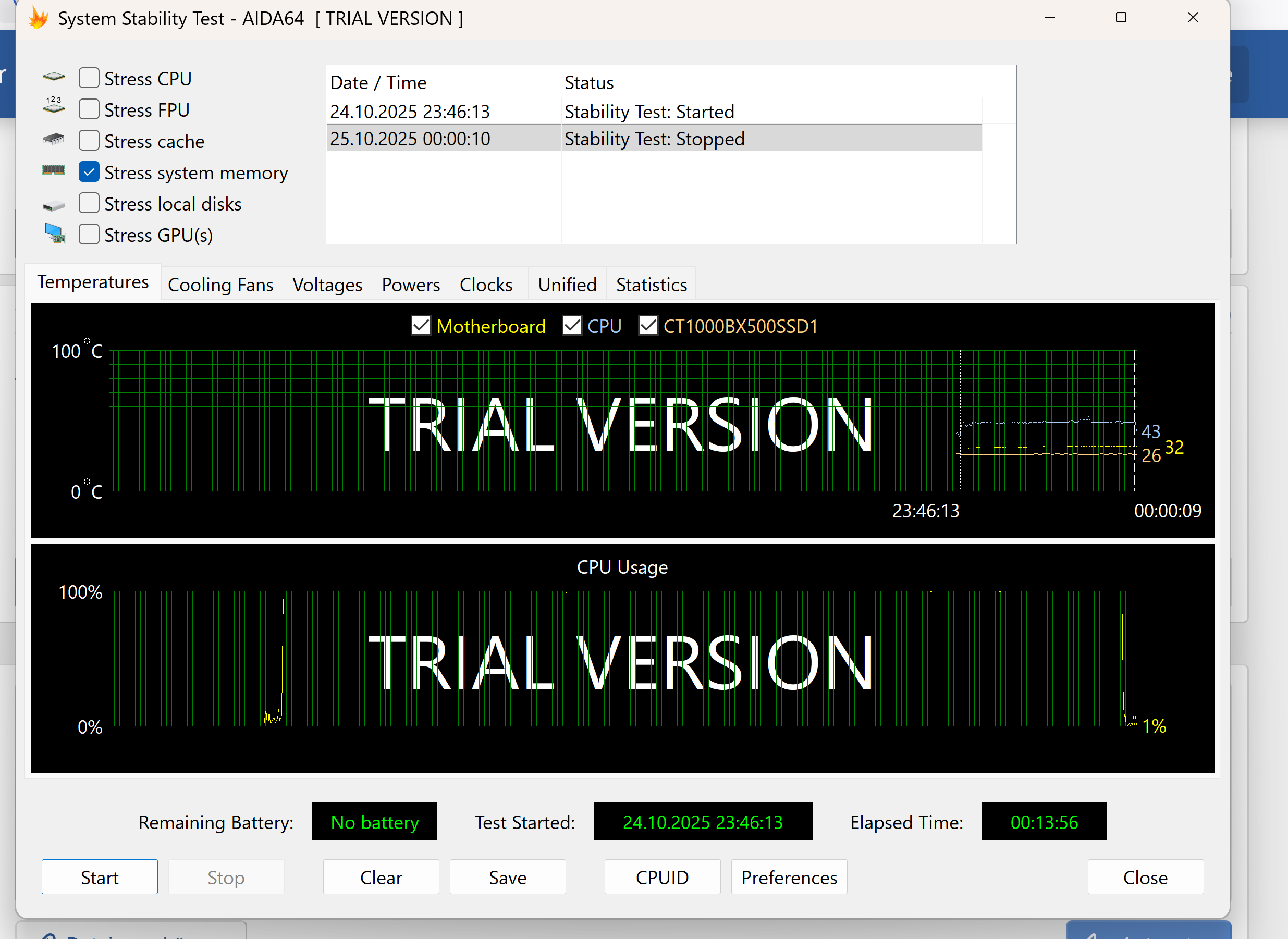1288x939 pixels.
Task: Open the Statistics tab
Action: point(651,284)
